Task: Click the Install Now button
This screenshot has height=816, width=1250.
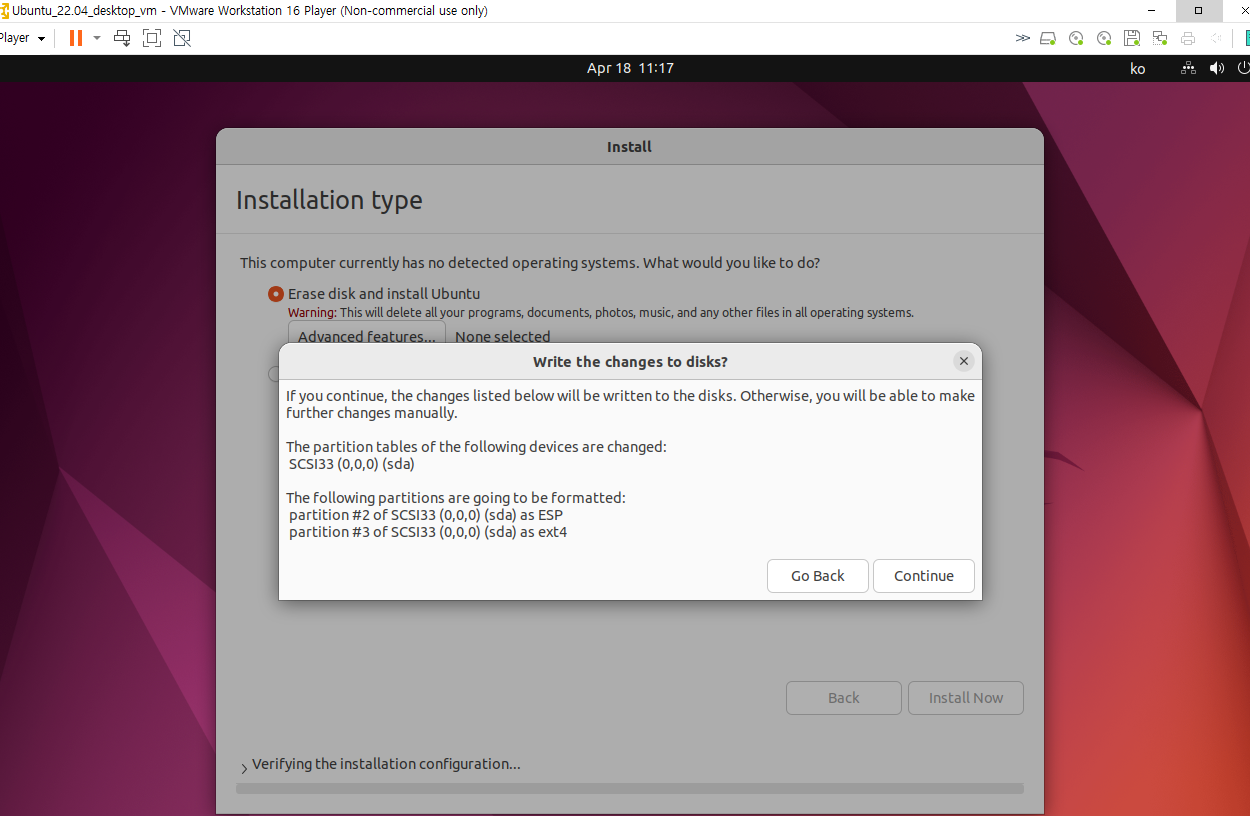Action: pyautogui.click(x=966, y=698)
